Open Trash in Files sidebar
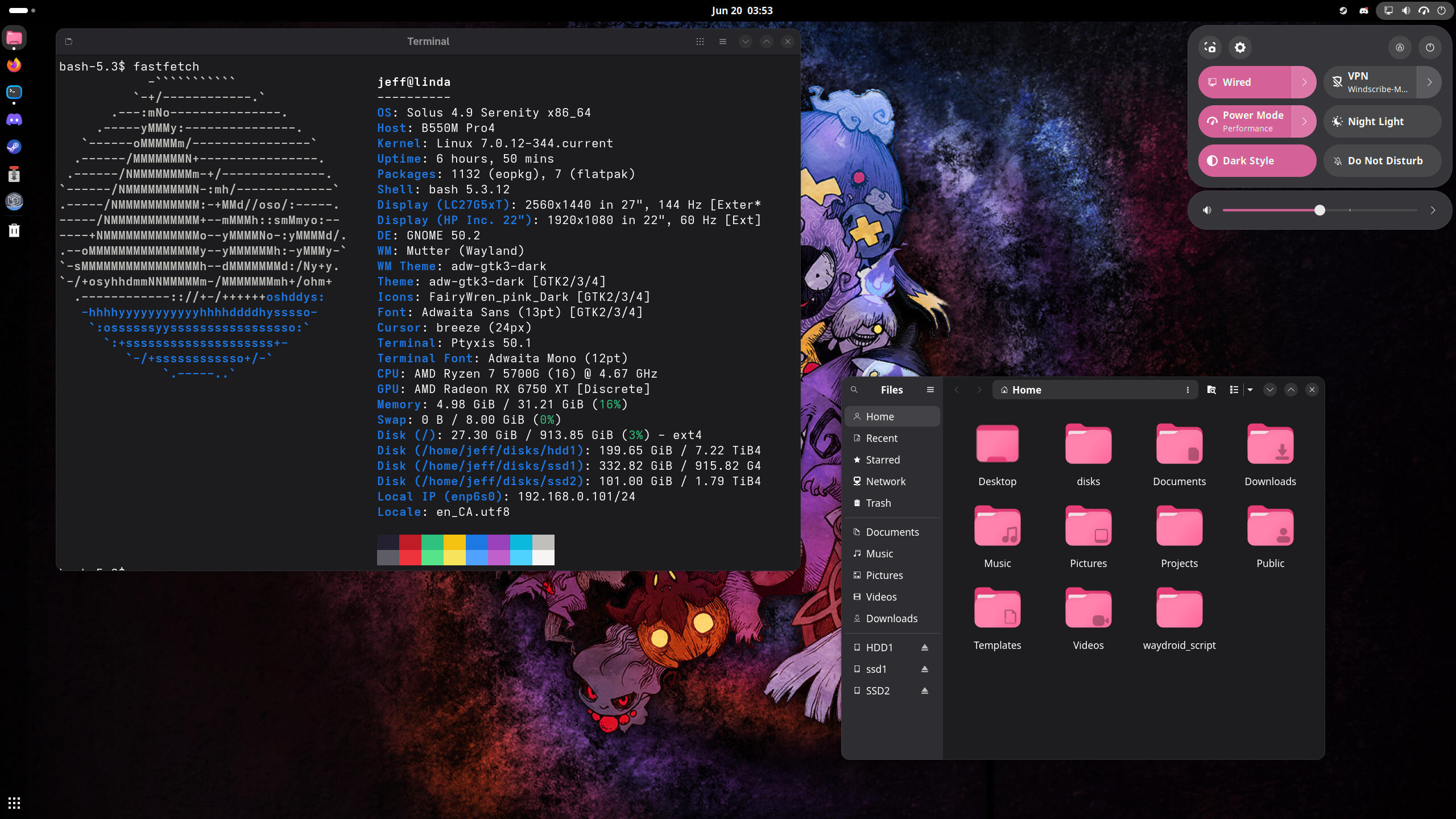This screenshot has width=1456, height=819. [x=892, y=503]
